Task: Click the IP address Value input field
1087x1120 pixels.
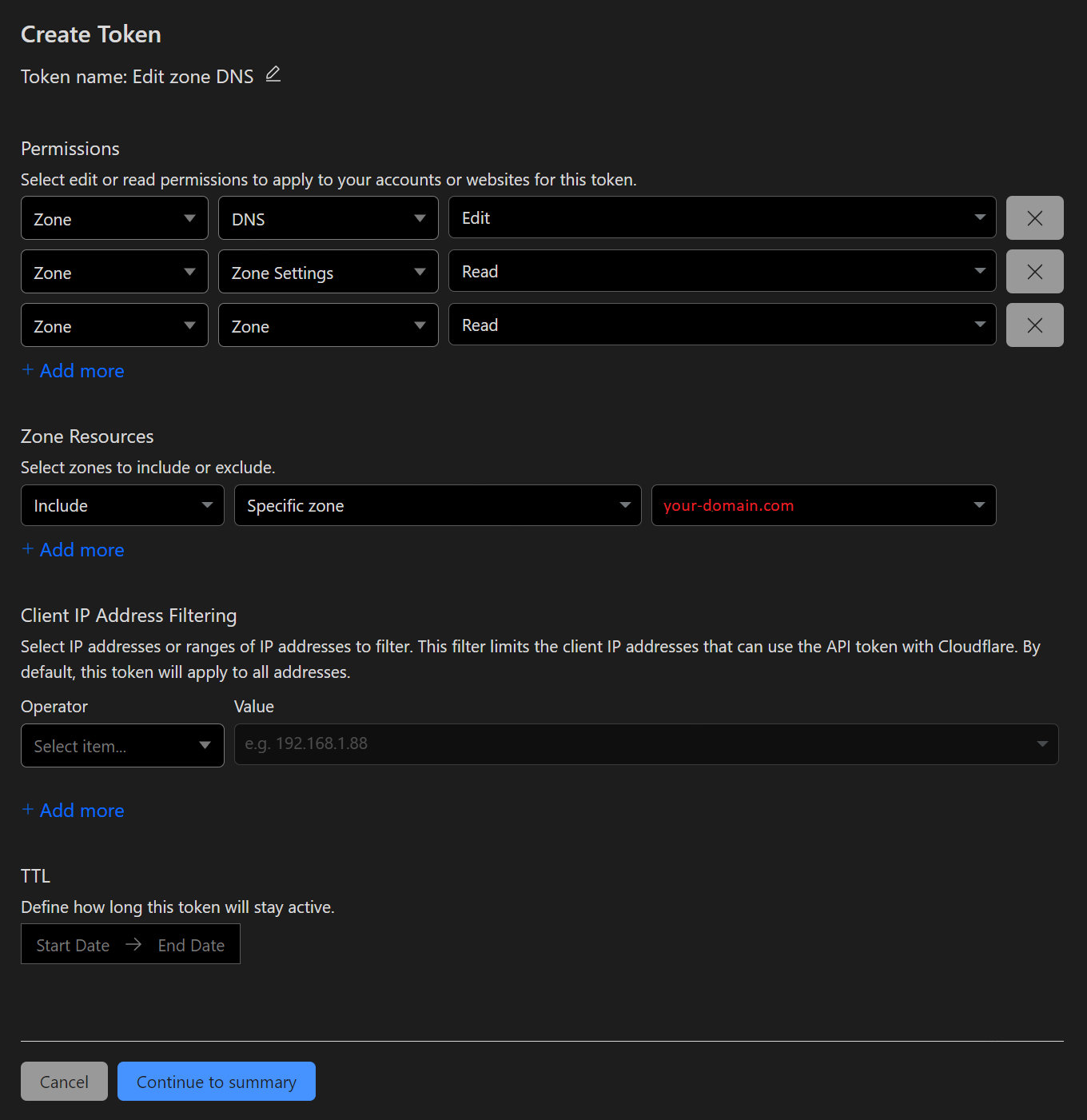Action: coord(631,744)
